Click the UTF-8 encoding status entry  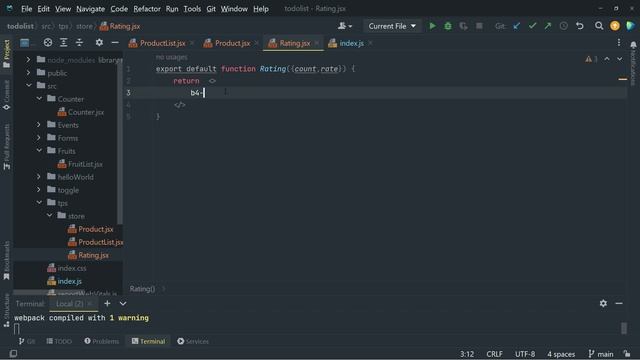coord(525,354)
